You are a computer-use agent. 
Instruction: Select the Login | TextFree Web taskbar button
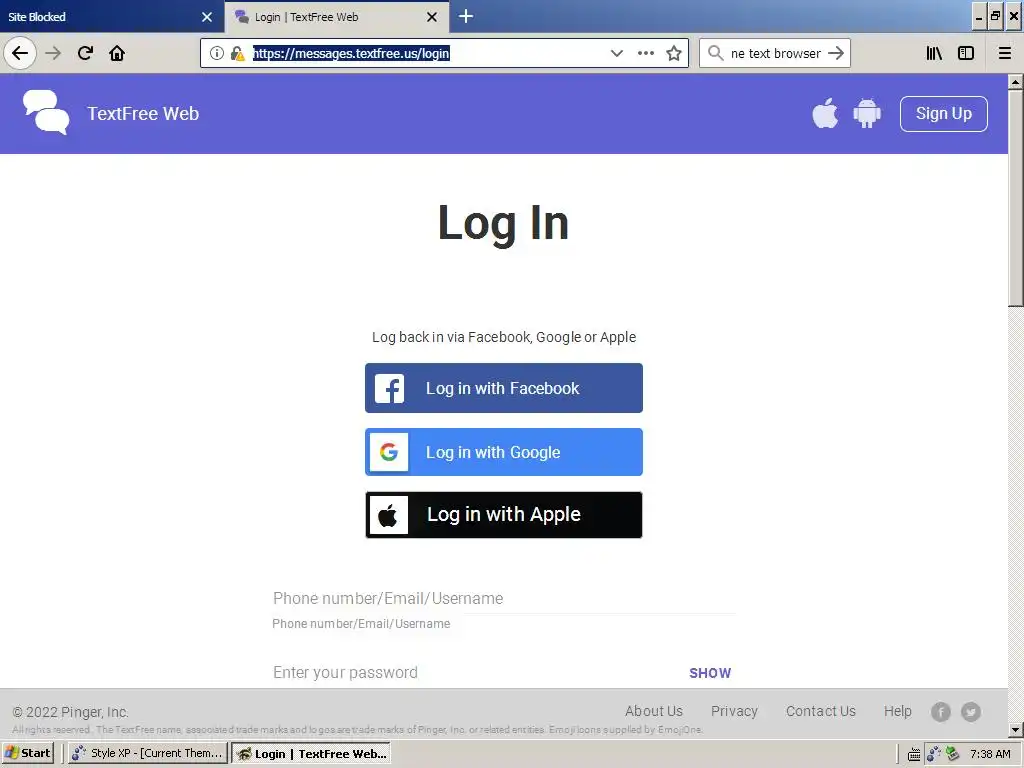[x=312, y=753]
